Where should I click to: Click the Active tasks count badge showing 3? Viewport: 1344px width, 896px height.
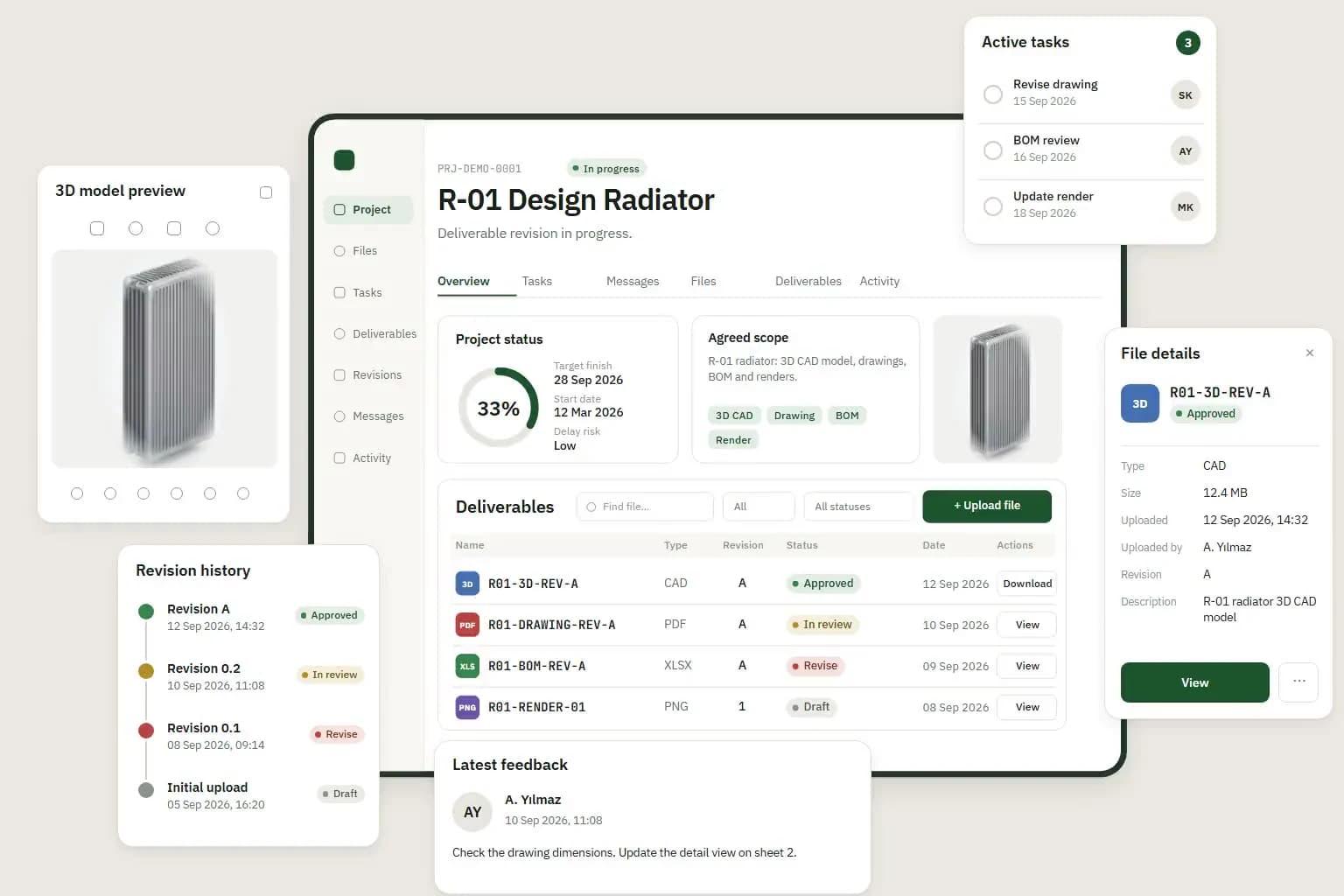[1187, 43]
